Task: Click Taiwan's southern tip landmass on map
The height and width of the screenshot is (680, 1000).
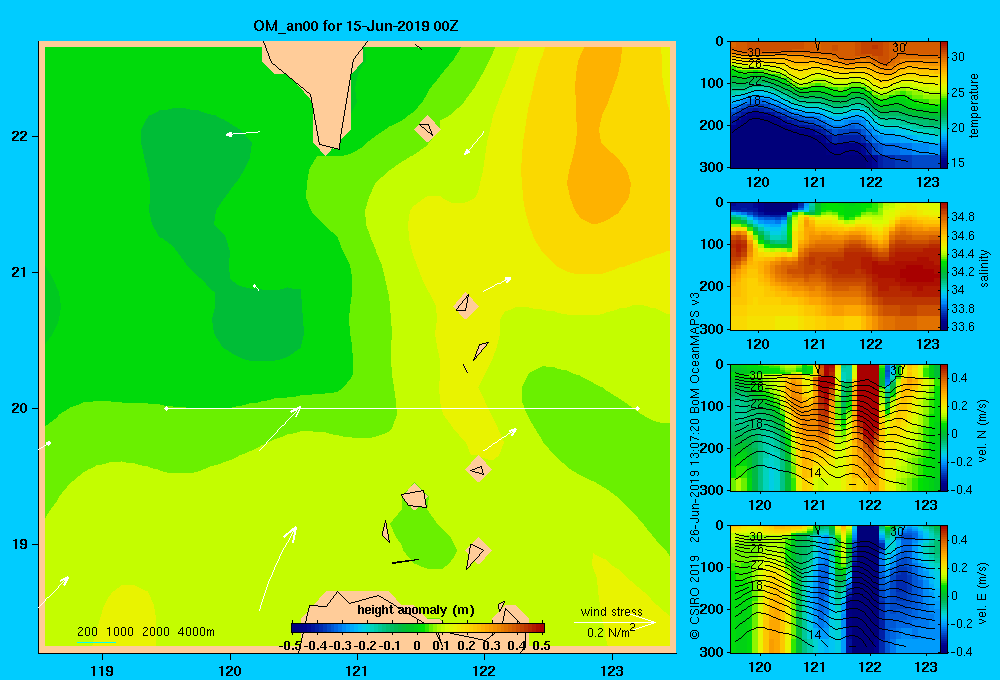Action: pyautogui.click(x=321, y=89)
